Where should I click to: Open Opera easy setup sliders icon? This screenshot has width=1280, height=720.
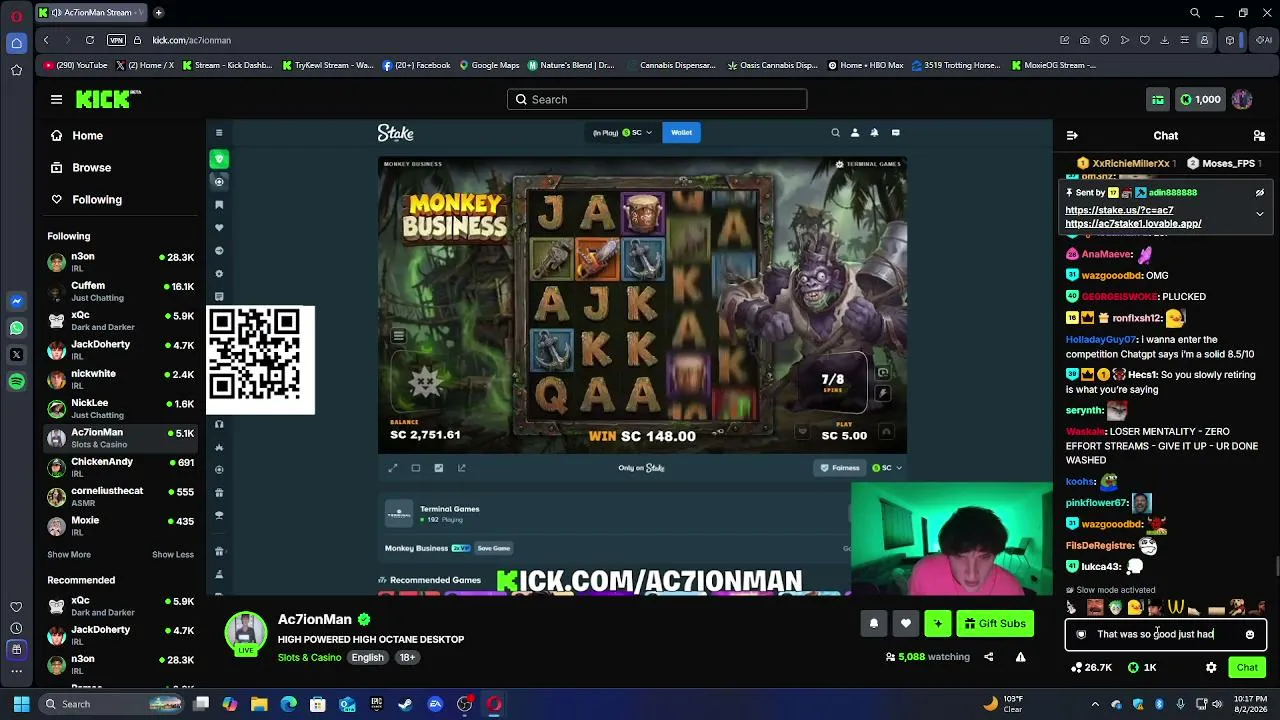click(1184, 40)
